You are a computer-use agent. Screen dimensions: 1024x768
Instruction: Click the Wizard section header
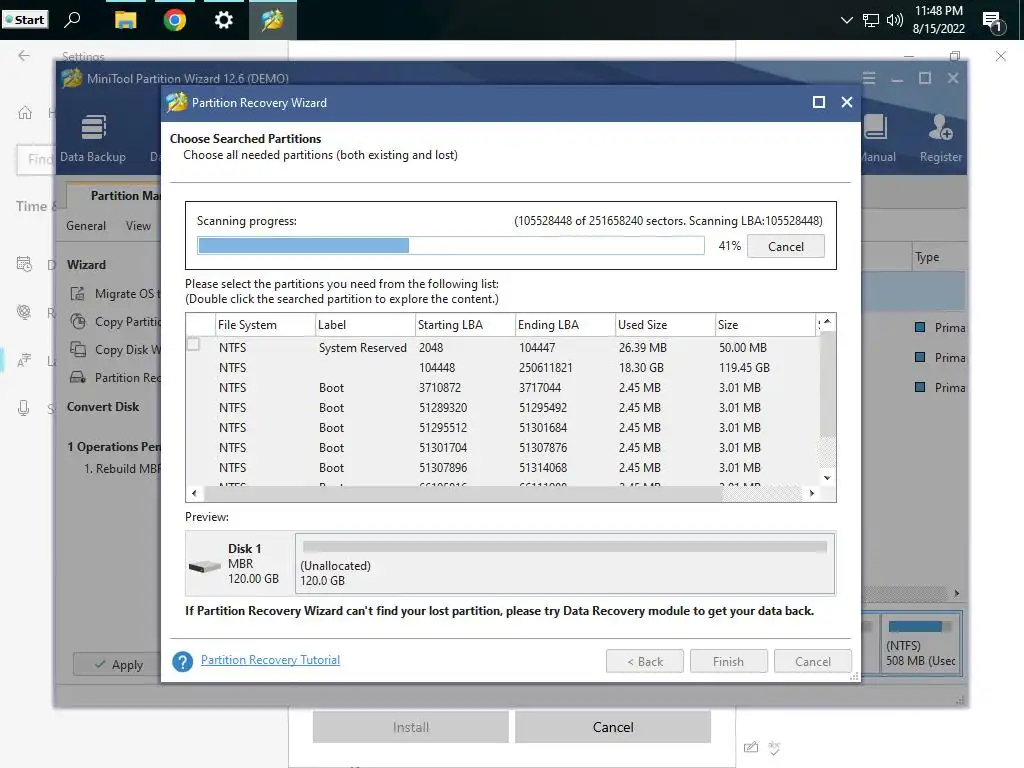[x=86, y=264]
